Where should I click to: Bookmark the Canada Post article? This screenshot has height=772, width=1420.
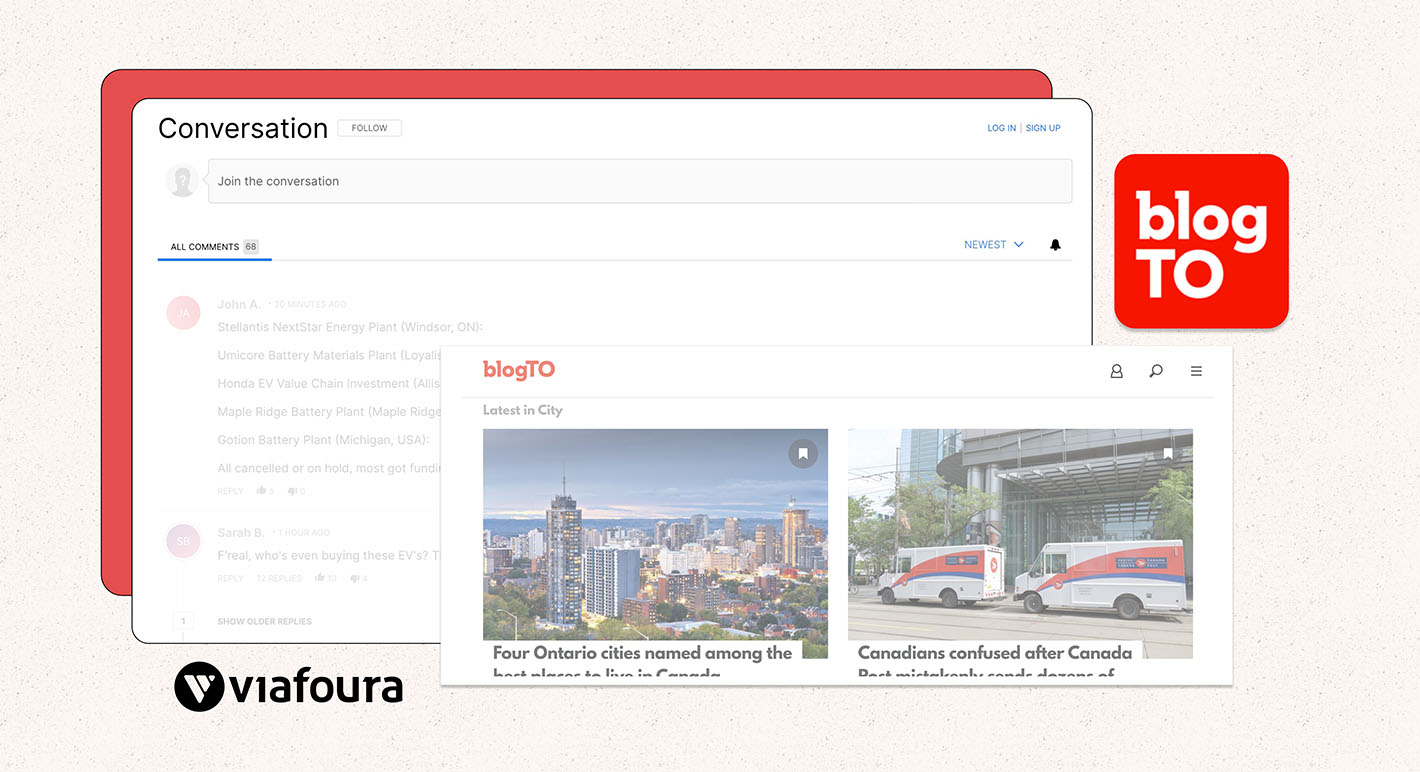pos(1167,454)
